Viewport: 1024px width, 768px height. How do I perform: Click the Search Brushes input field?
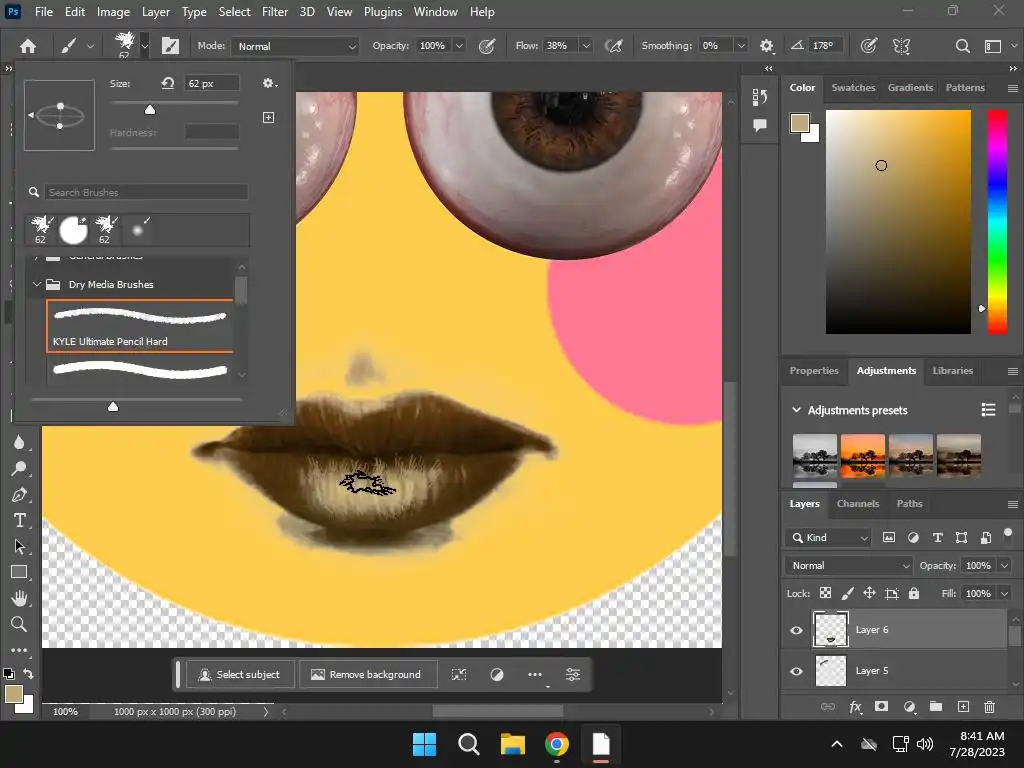coord(146,192)
